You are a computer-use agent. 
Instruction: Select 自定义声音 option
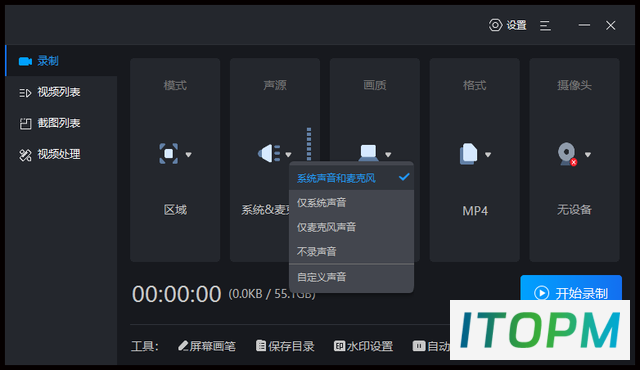coord(351,277)
